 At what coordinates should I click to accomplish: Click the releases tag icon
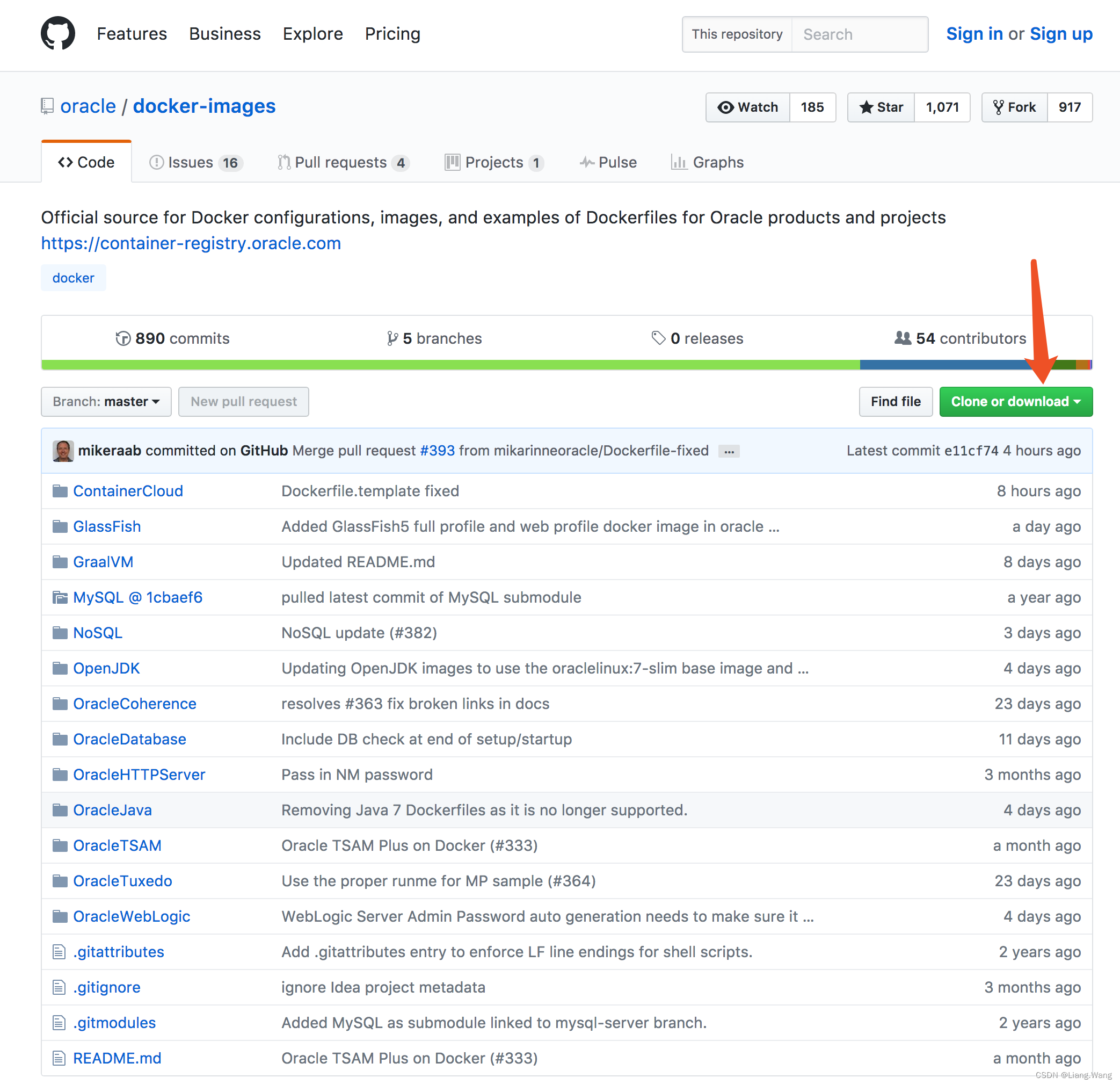click(x=658, y=338)
